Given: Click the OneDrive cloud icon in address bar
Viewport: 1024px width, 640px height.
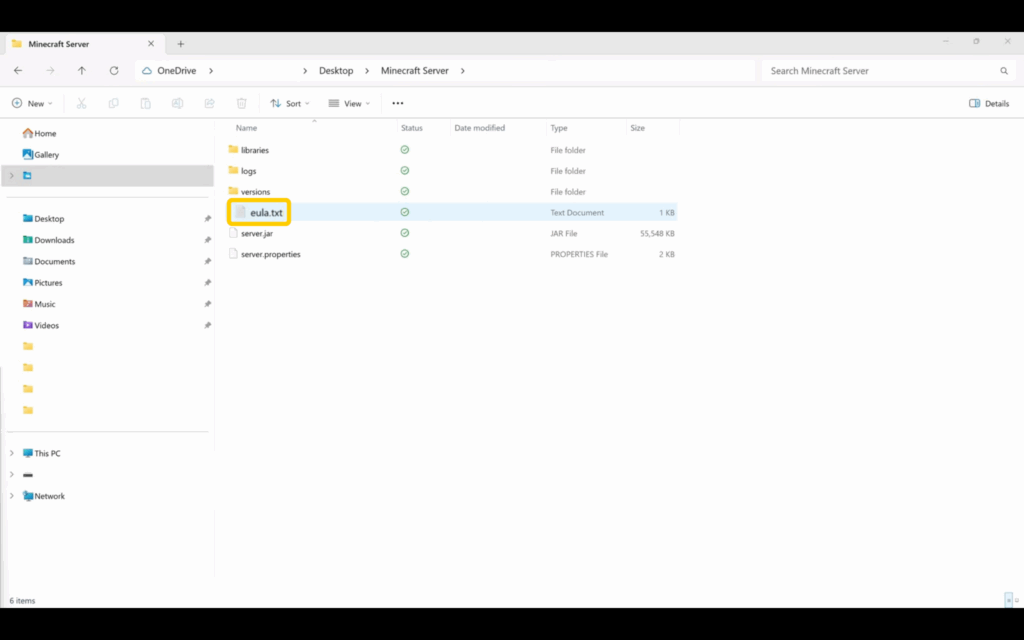Looking at the screenshot, I should click(147, 71).
